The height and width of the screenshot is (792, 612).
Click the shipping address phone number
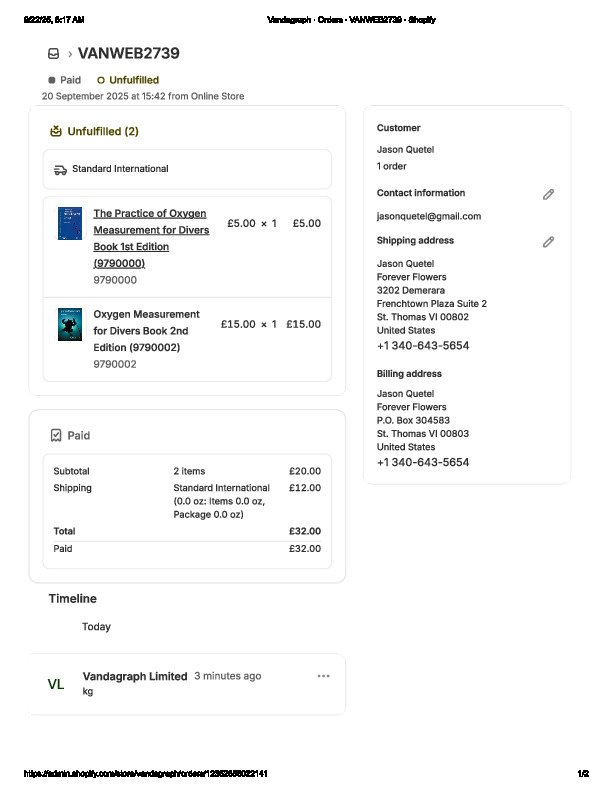click(x=423, y=346)
